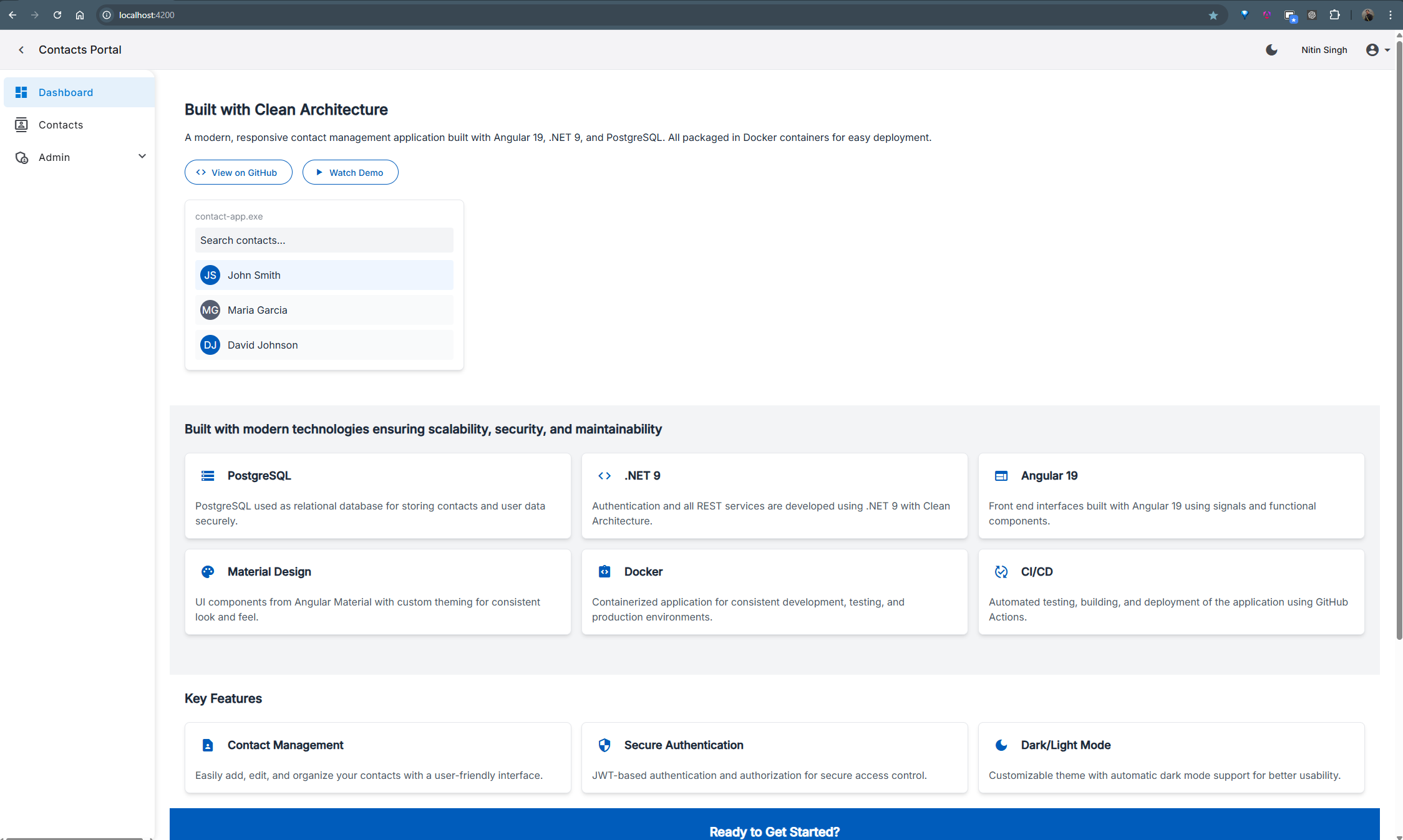
Task: Click the DJ avatar circle
Action: click(x=210, y=345)
